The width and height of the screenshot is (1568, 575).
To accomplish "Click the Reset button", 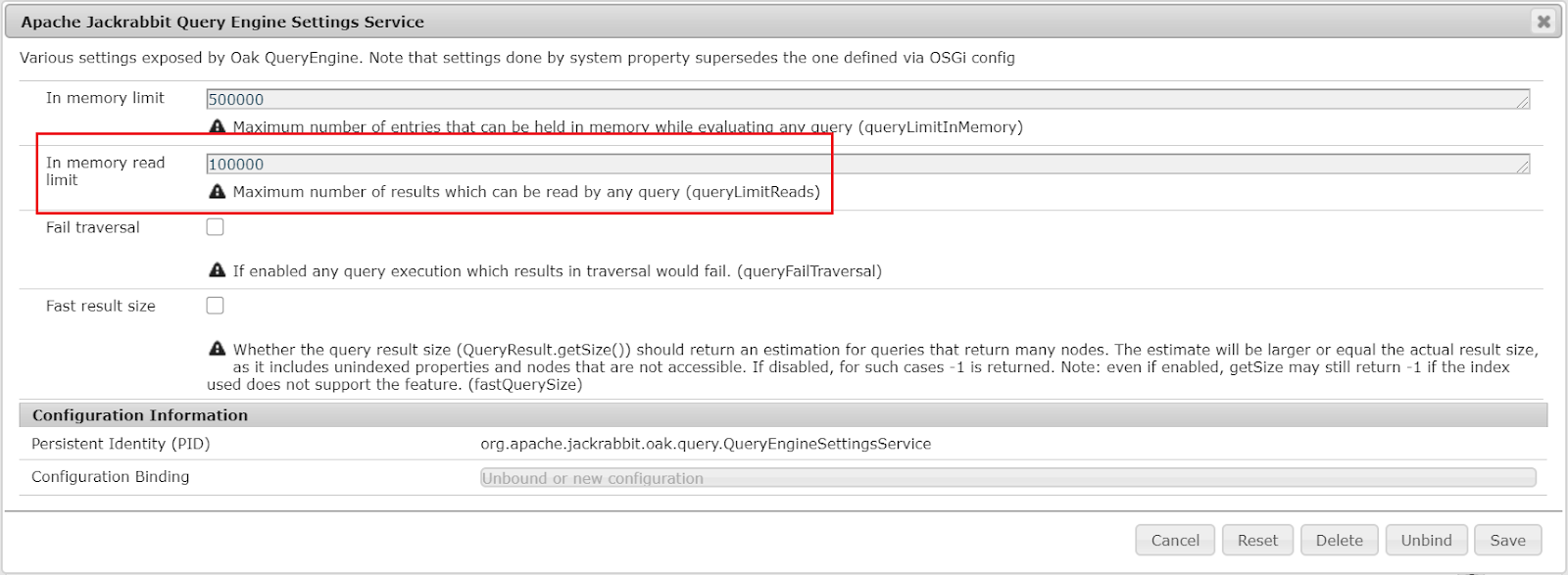I will tap(1257, 540).
